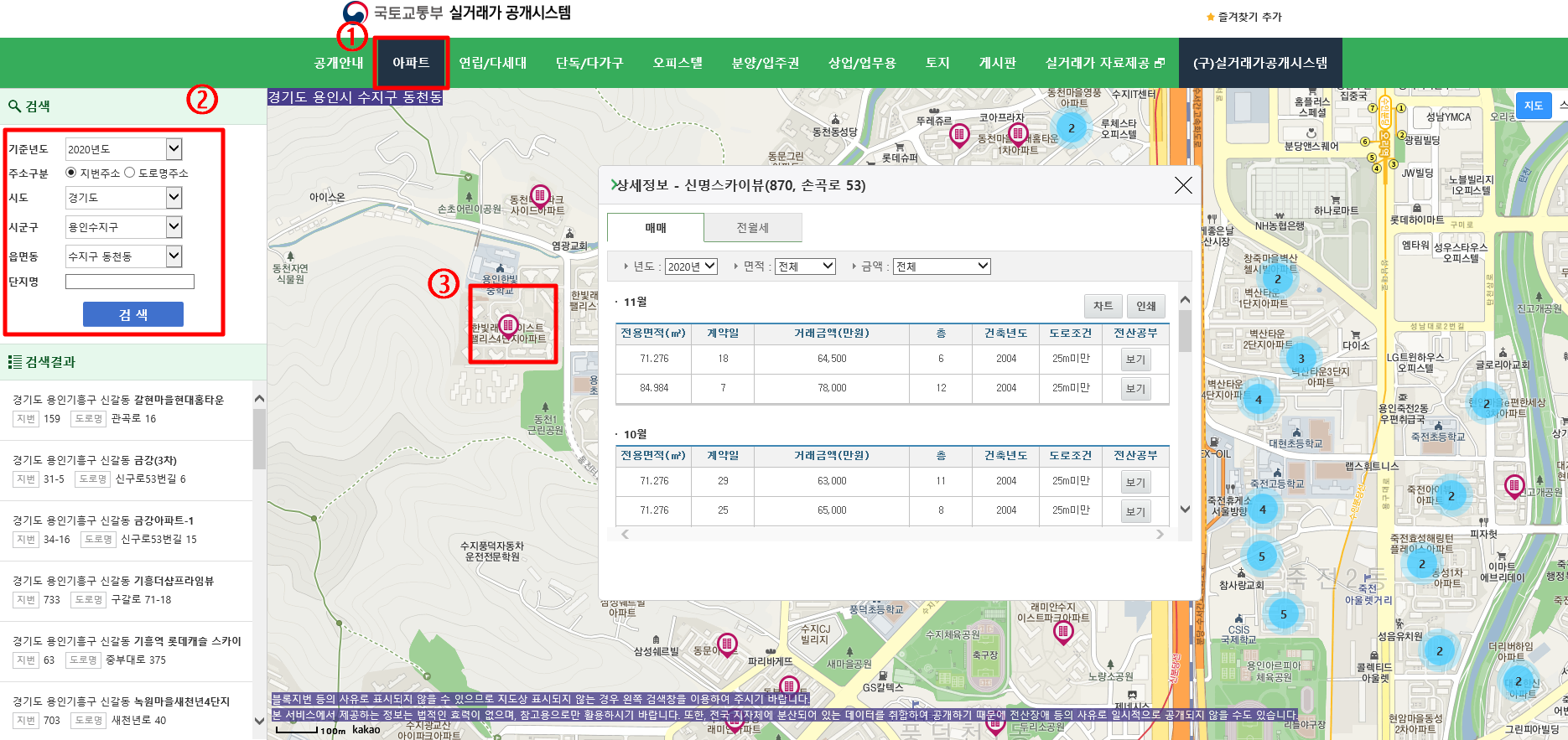1568x740 pixels.
Task: Click the 인쇄 button
Action: (1146, 306)
